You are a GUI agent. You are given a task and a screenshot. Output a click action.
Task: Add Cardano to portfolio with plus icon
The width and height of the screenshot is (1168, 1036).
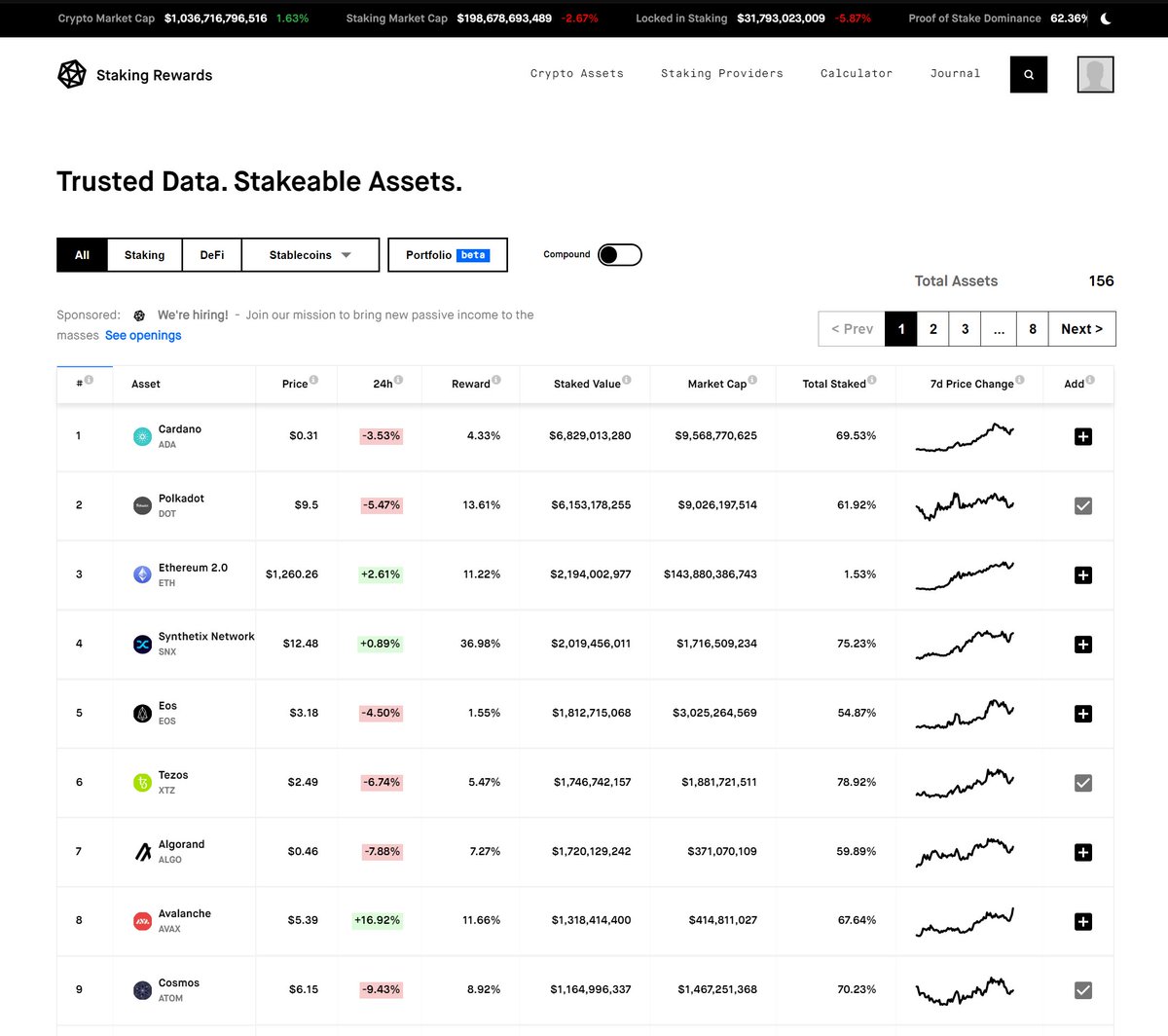[x=1082, y=436]
